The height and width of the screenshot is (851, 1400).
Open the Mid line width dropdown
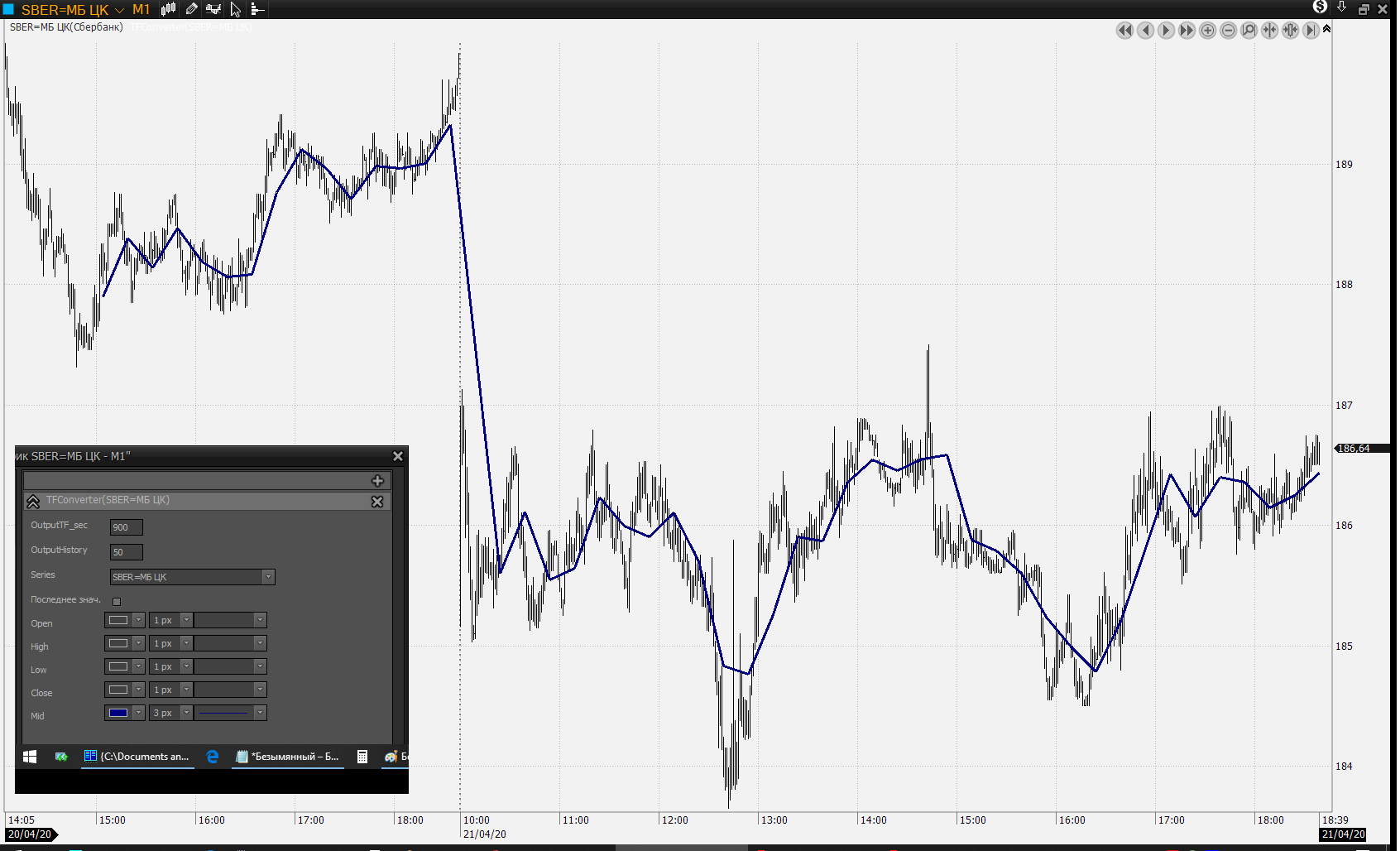coord(186,713)
